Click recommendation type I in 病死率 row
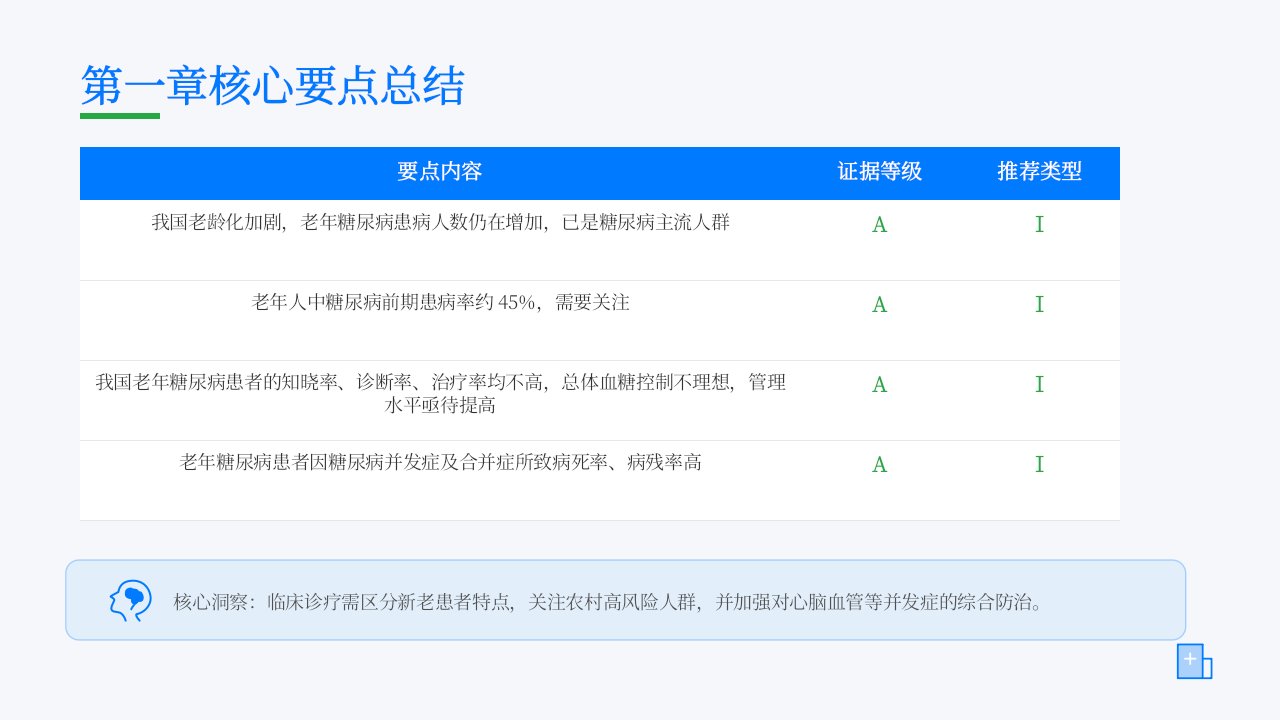Image resolution: width=1280 pixels, height=720 pixels. coord(1040,465)
